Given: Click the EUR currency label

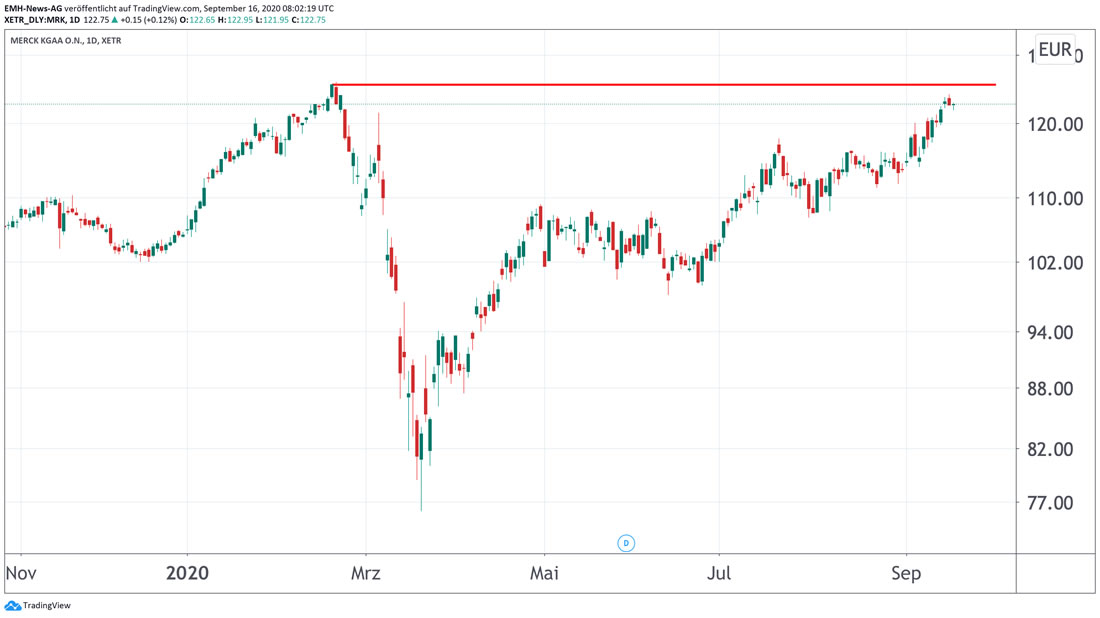Looking at the screenshot, I should [1054, 50].
